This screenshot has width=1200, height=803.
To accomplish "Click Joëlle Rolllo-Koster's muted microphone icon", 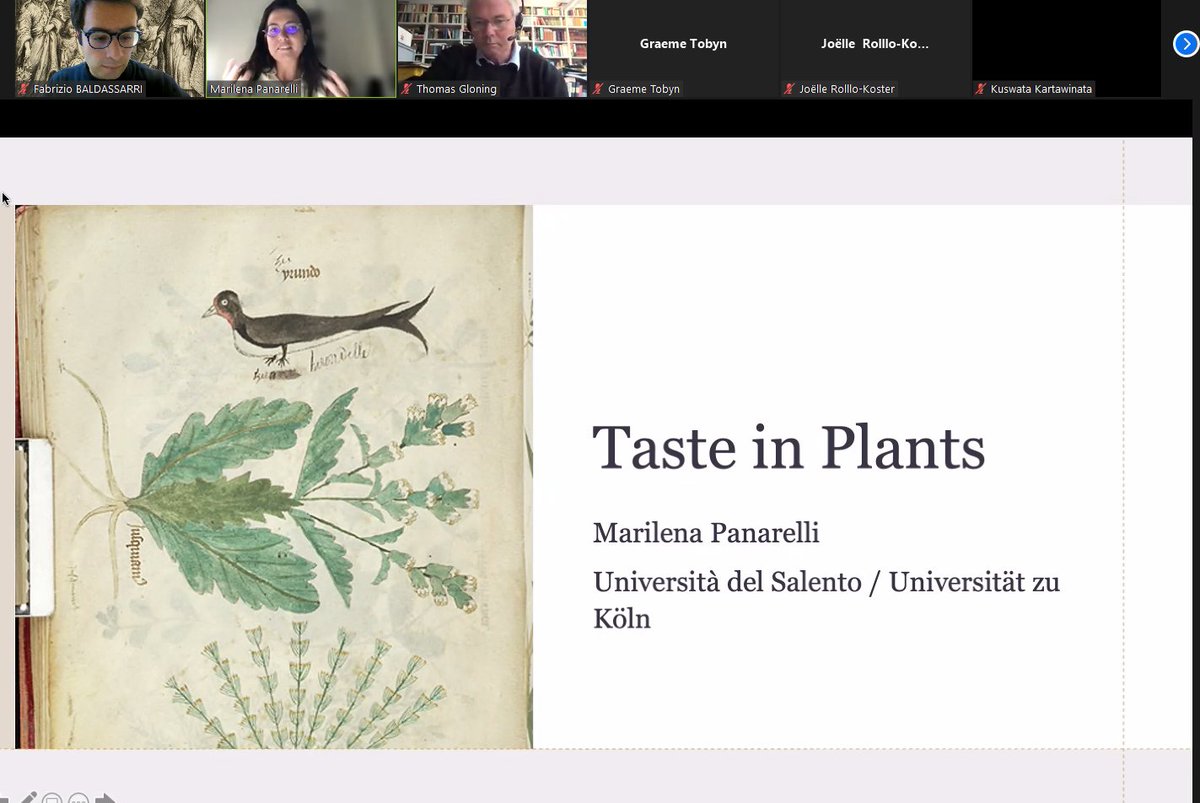I will (790, 89).
